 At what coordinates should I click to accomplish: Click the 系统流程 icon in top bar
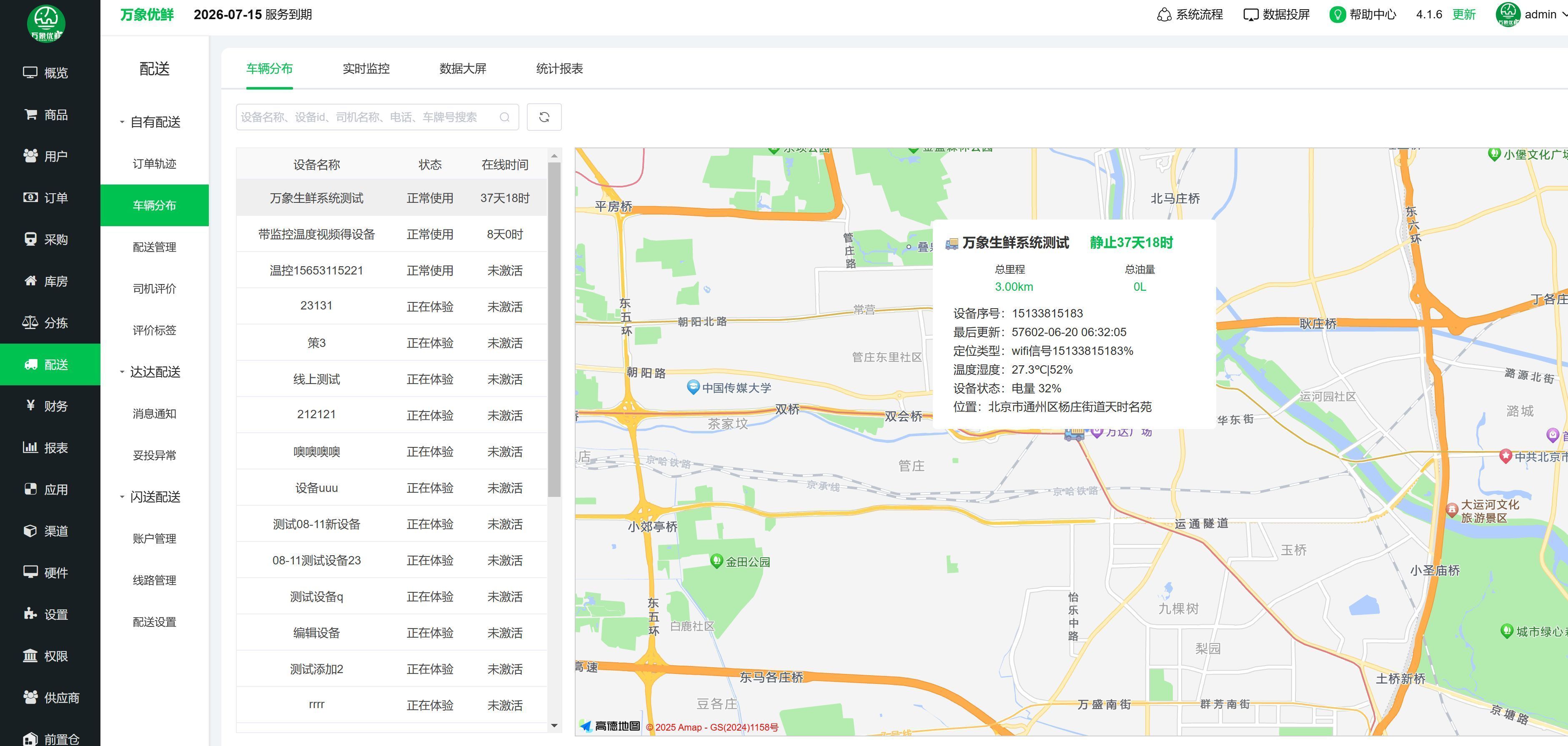[x=1164, y=15]
